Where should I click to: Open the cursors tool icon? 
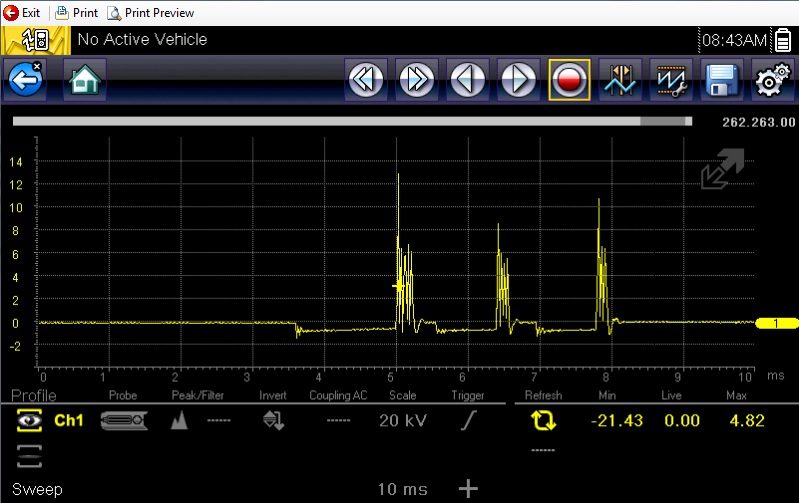[620, 80]
